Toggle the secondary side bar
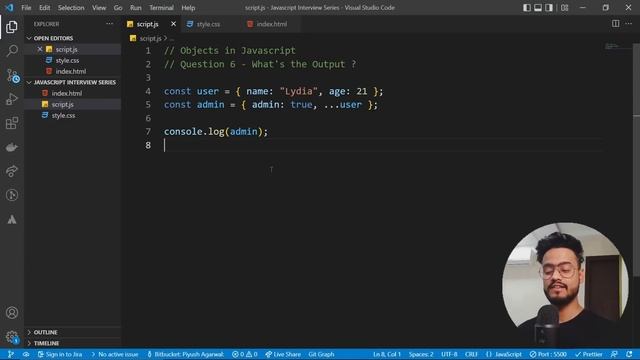640x360 pixels. pos(549,8)
